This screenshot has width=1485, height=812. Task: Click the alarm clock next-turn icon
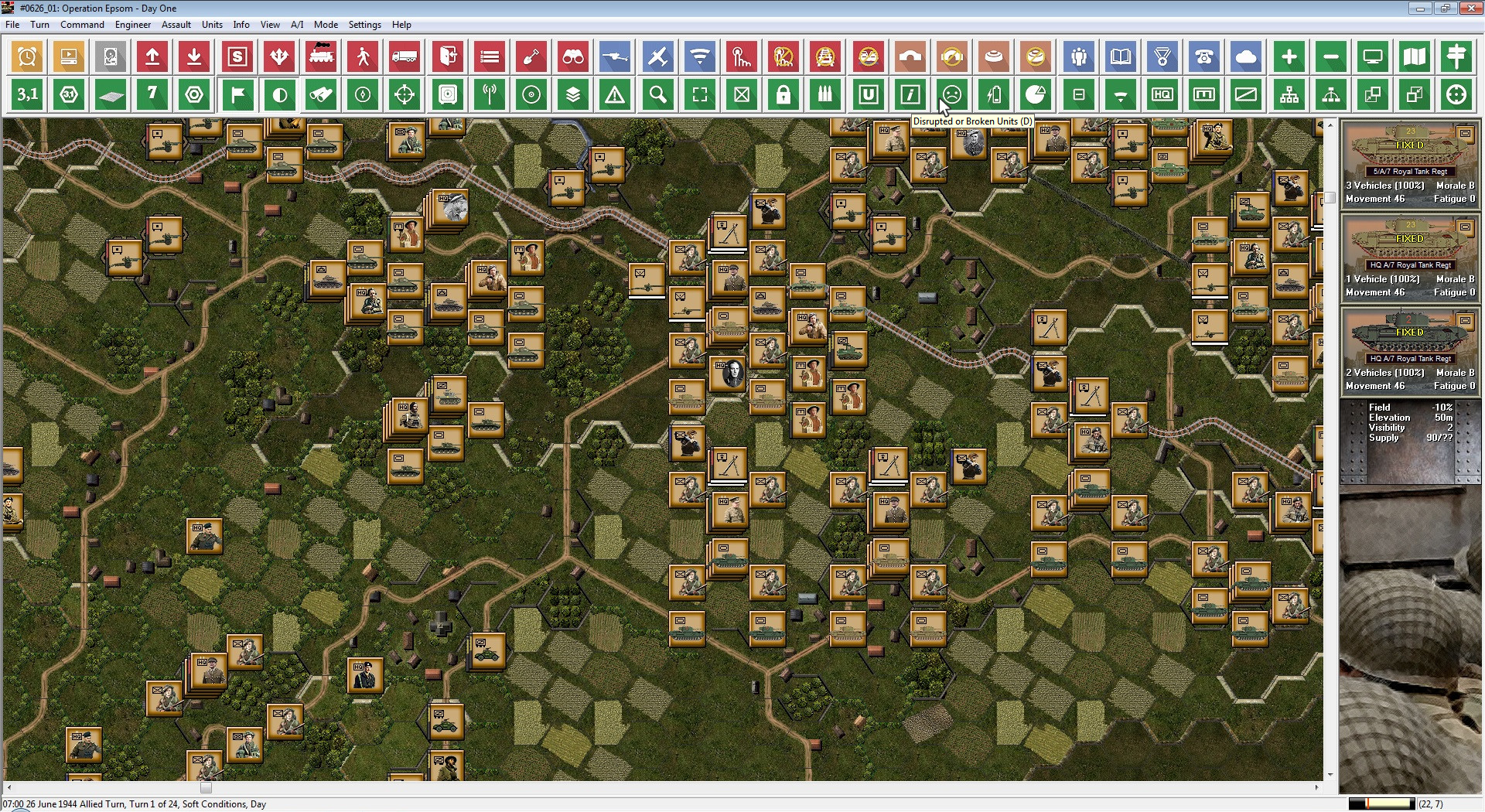(x=27, y=56)
